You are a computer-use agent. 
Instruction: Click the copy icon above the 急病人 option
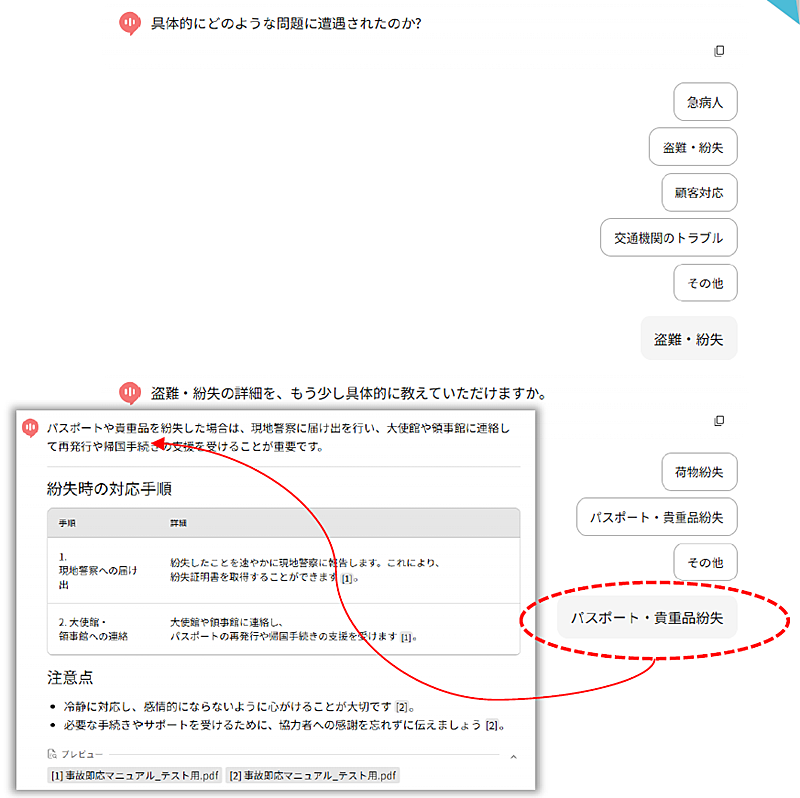[718, 51]
